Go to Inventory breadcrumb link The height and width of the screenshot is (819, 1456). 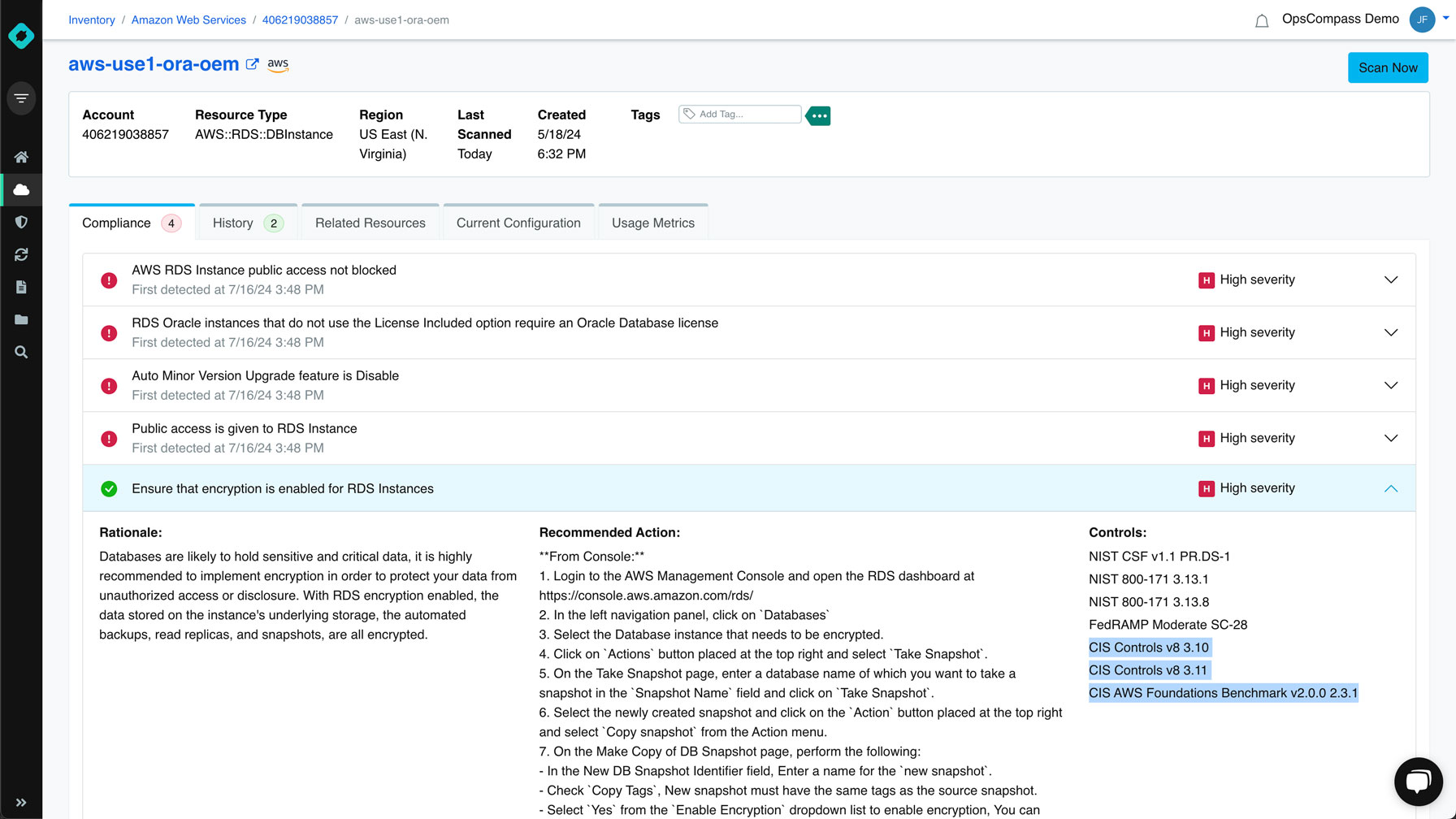click(92, 19)
